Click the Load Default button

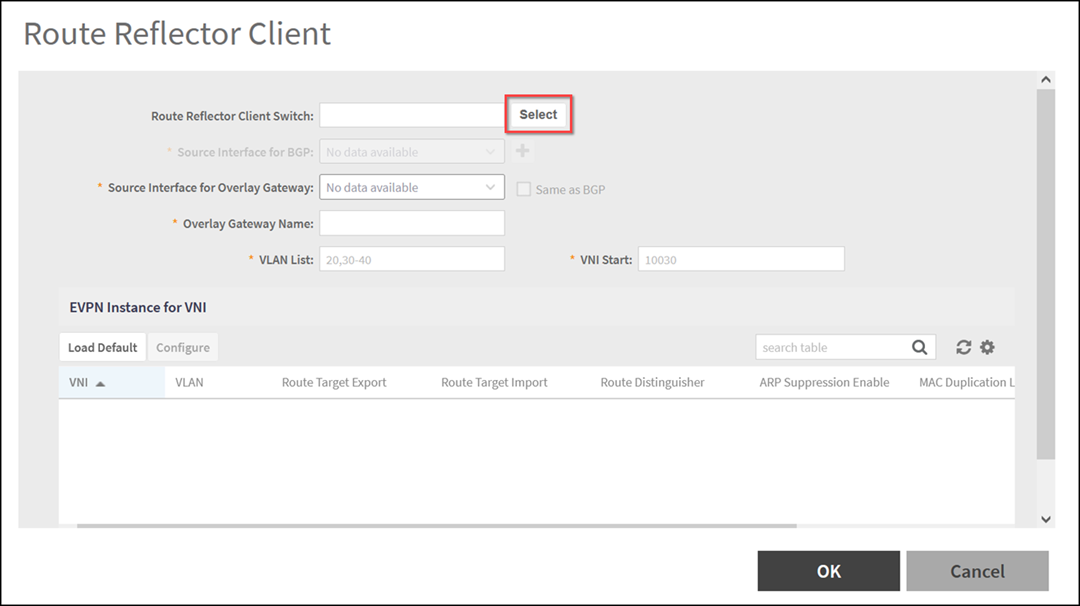click(x=103, y=347)
